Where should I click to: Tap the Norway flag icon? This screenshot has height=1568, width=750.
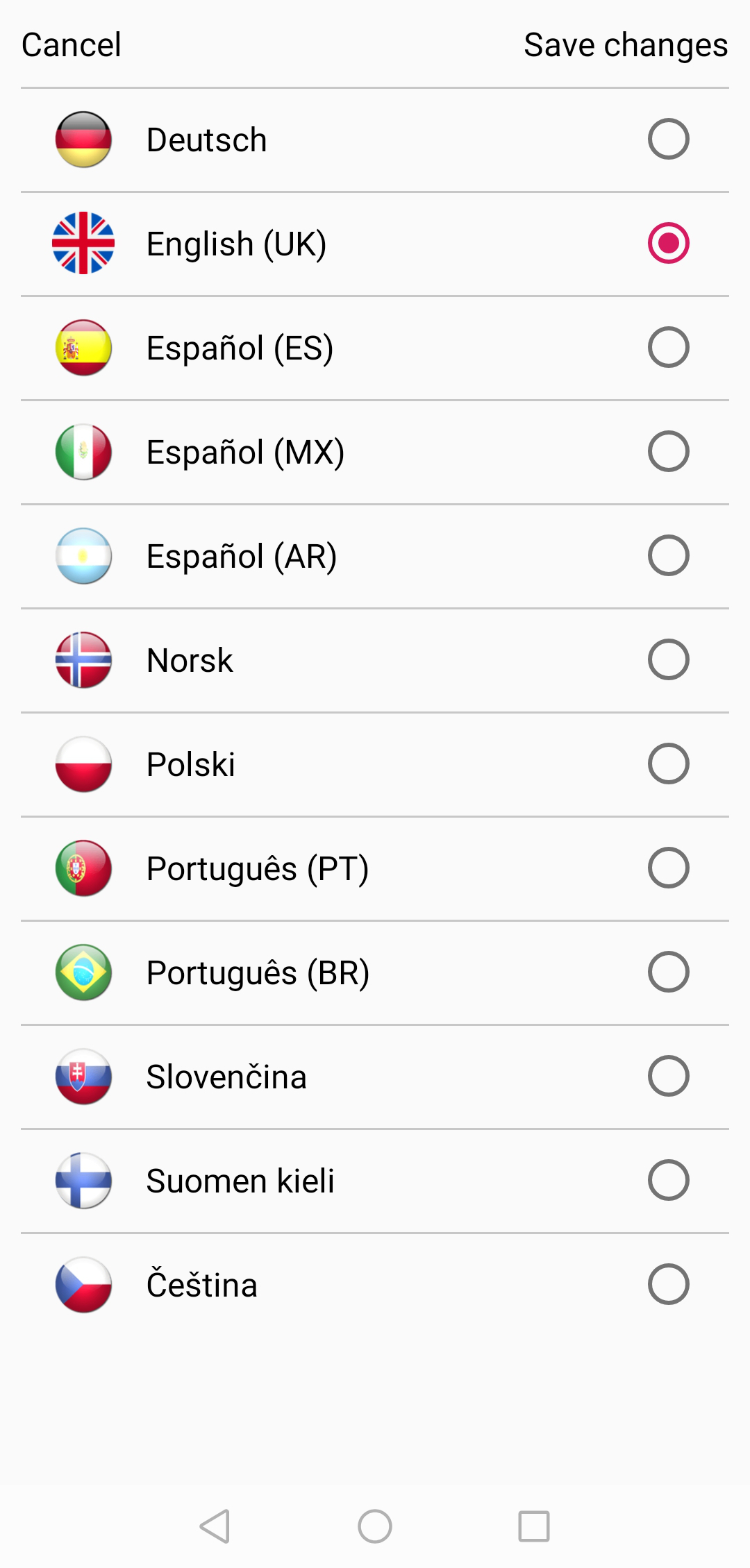tap(83, 660)
